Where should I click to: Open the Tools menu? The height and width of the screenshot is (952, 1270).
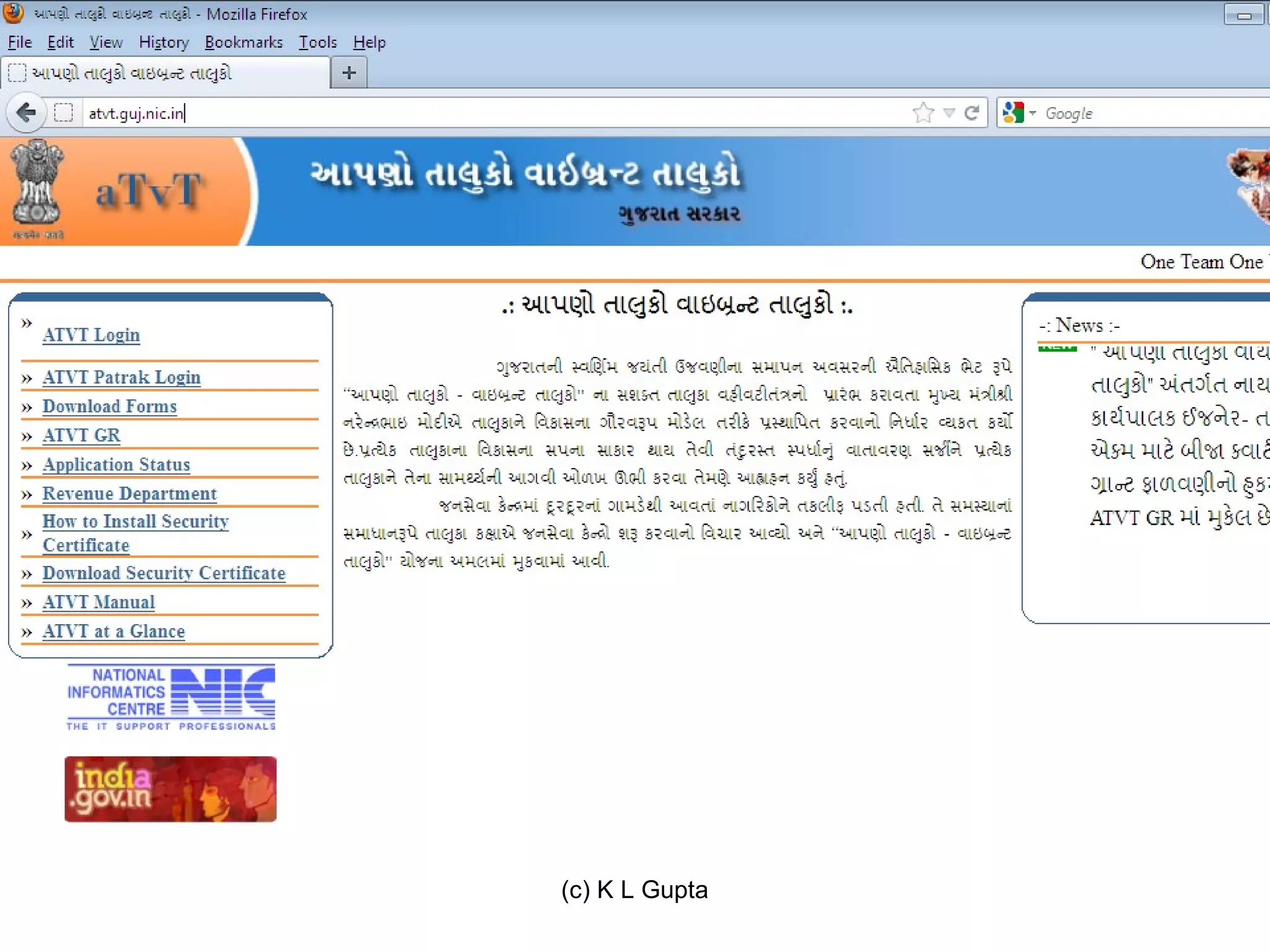point(317,42)
